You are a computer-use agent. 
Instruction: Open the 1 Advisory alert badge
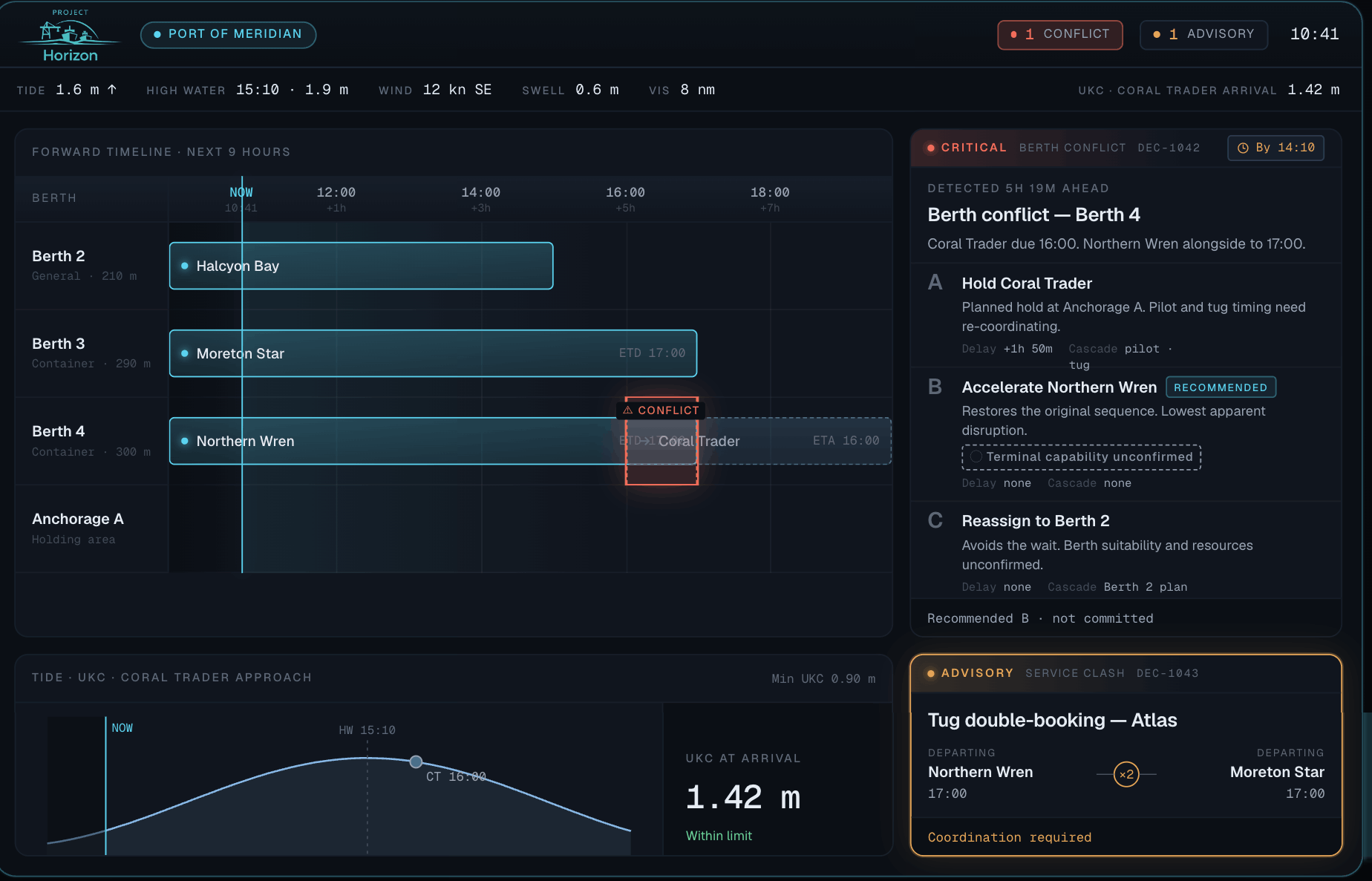[x=1203, y=34]
